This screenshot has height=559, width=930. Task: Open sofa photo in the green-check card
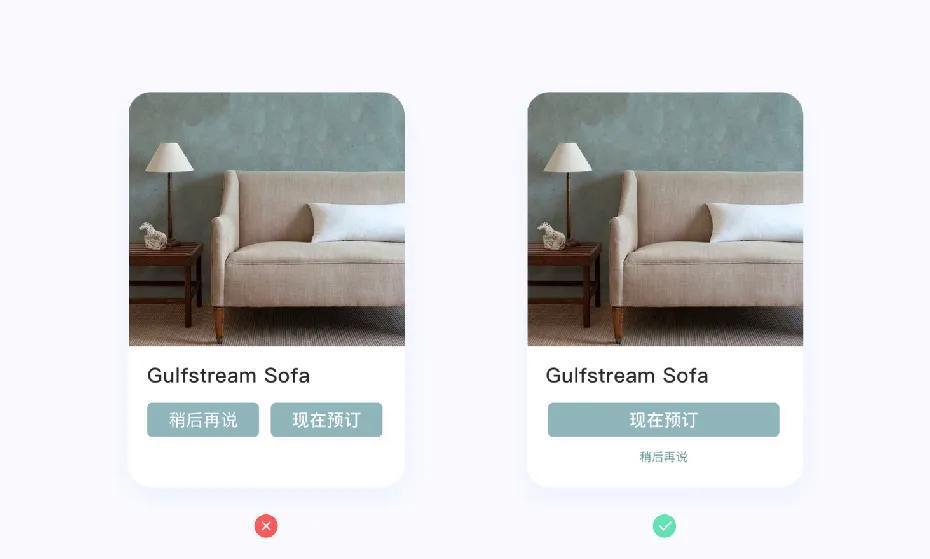tap(665, 219)
